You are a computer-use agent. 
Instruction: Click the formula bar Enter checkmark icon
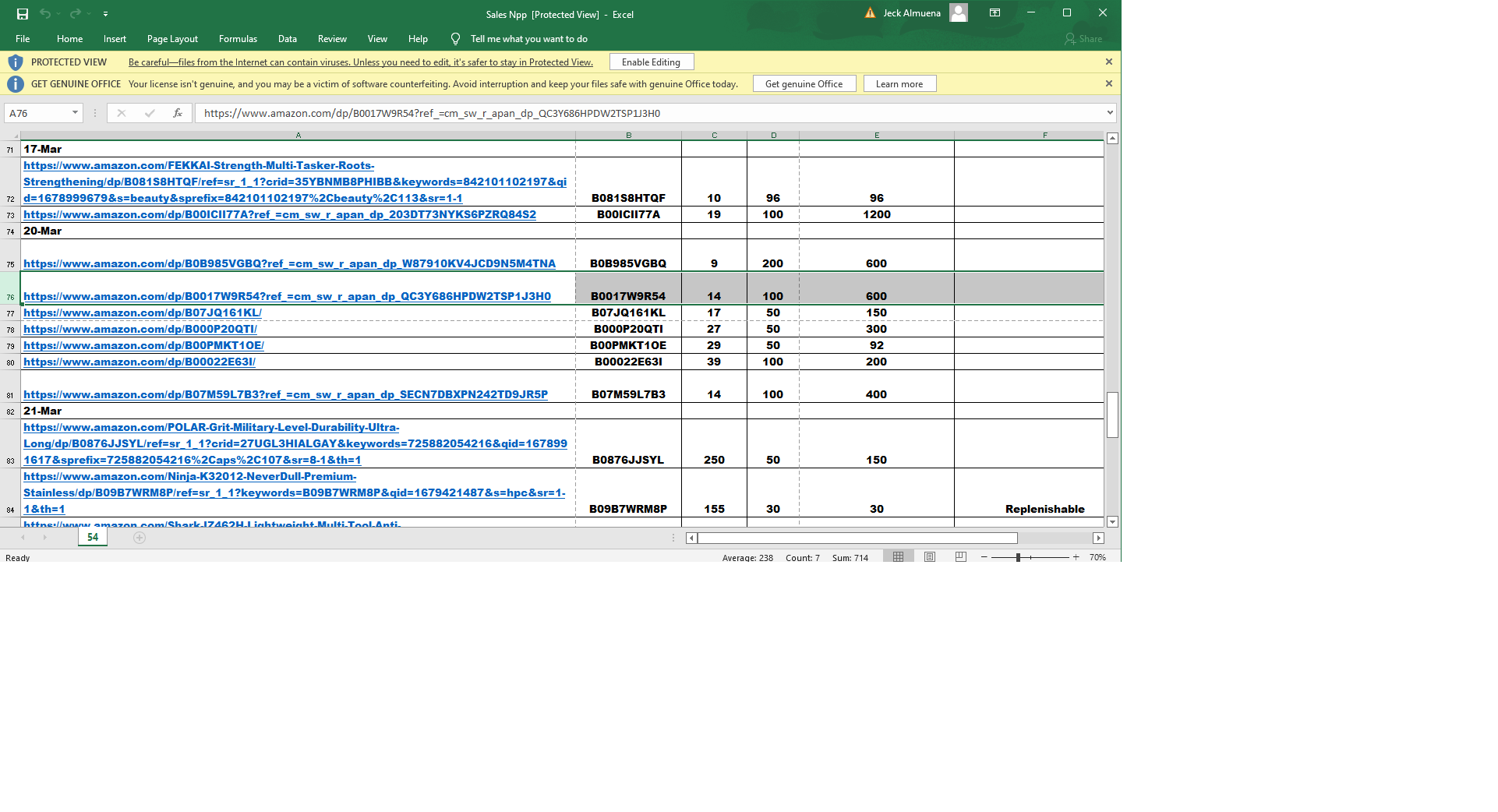point(150,113)
